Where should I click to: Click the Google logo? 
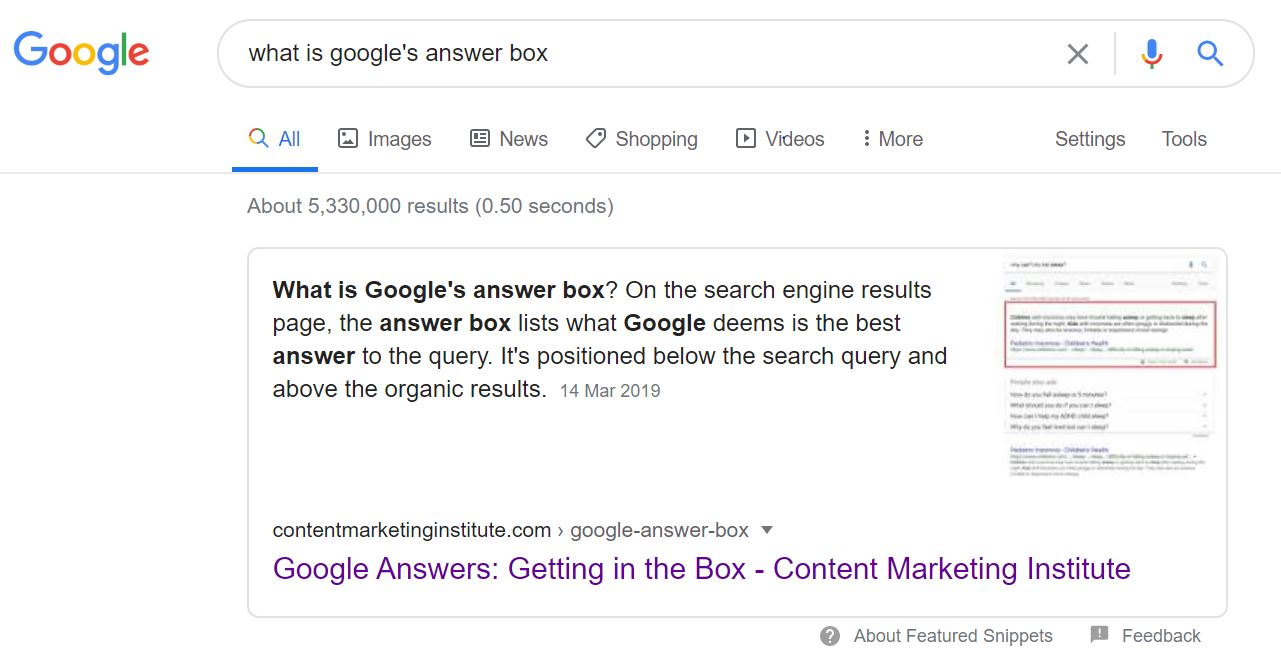81,51
